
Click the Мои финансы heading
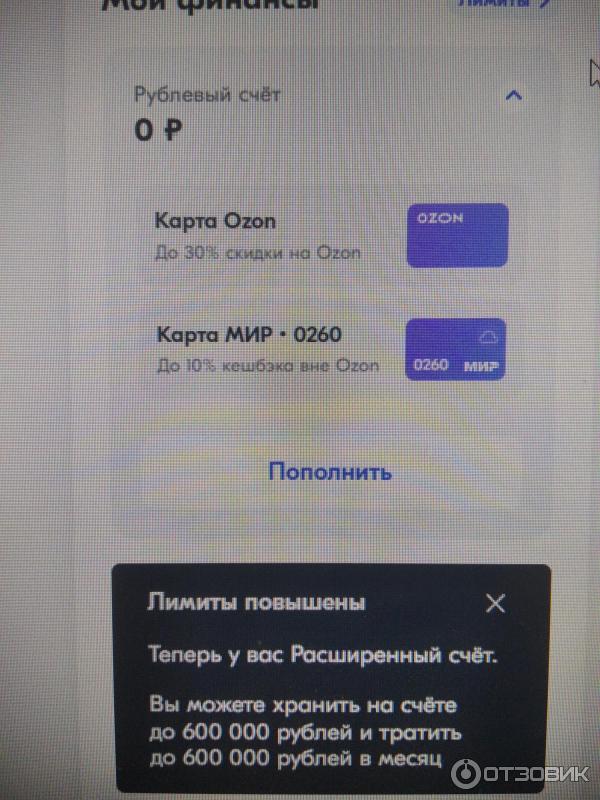point(210,4)
